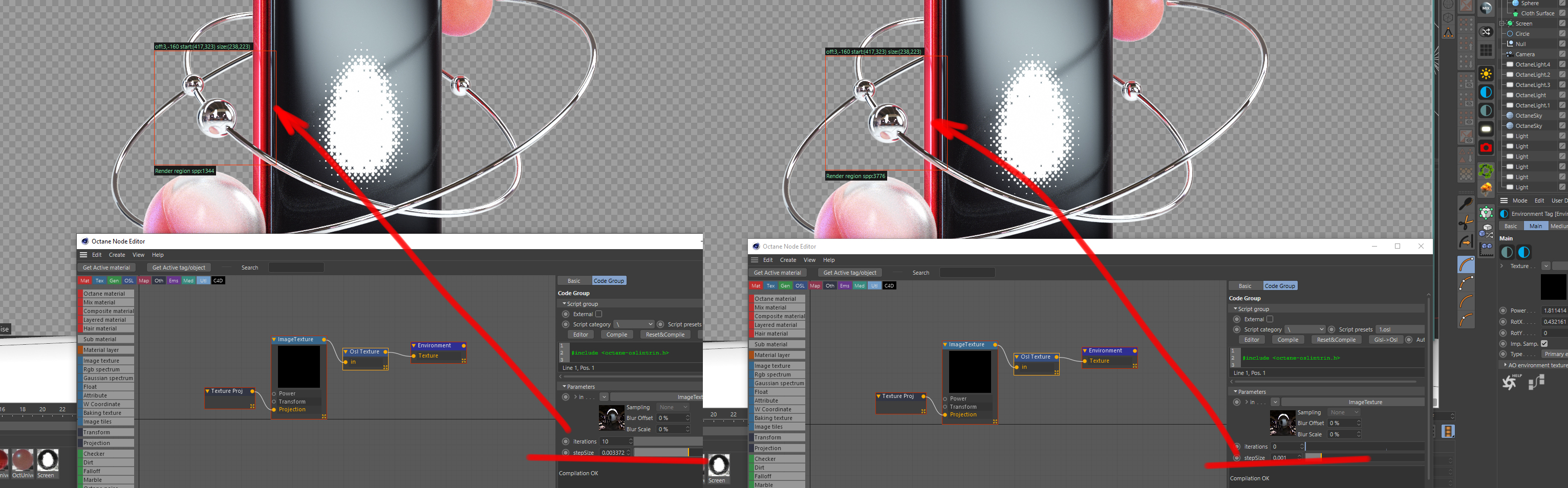This screenshot has width=1568, height=488.
Task: Open View menu in left Node Editor
Action: tap(139, 255)
